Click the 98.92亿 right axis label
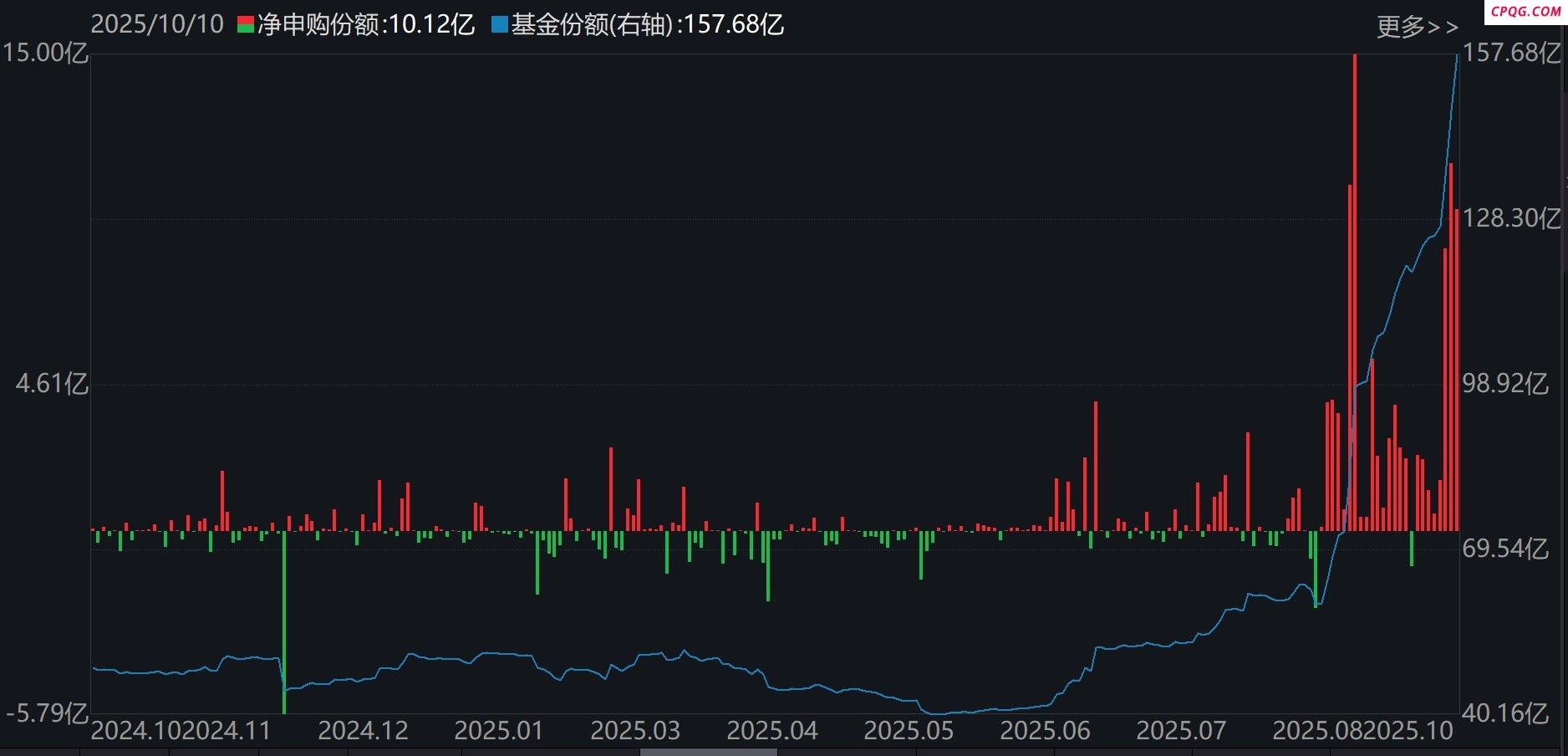1568x756 pixels. click(x=1504, y=384)
